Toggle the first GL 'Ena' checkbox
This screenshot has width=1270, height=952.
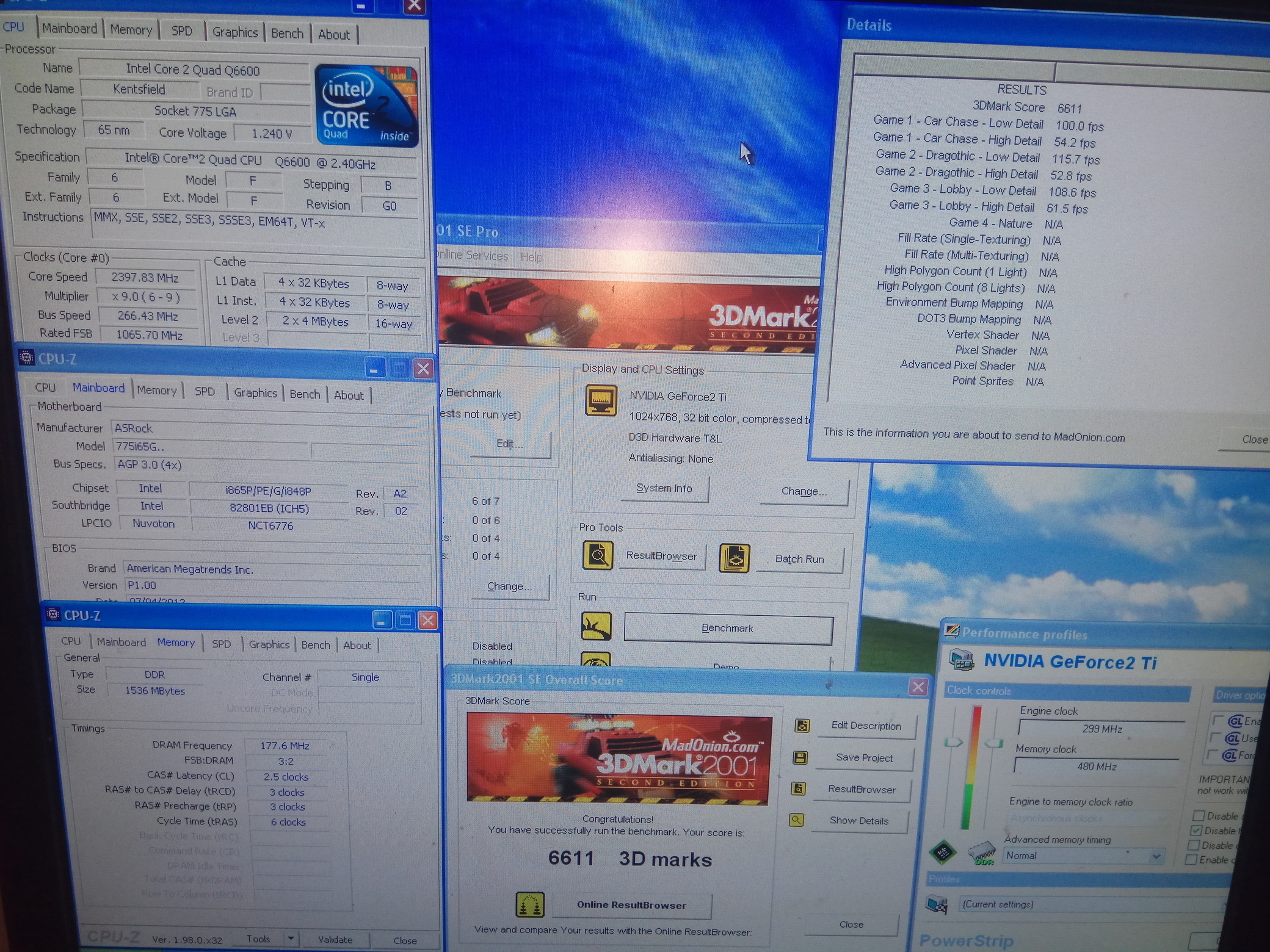[x=1219, y=721]
